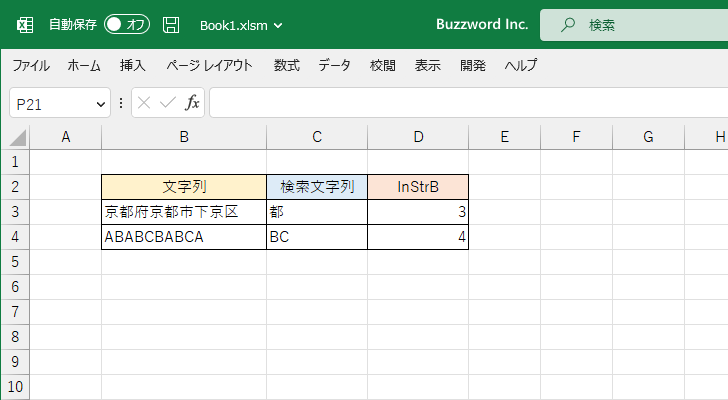Viewport: 728px width, 400px height.
Task: Click the Save floppy disk icon
Action: pyautogui.click(x=171, y=25)
